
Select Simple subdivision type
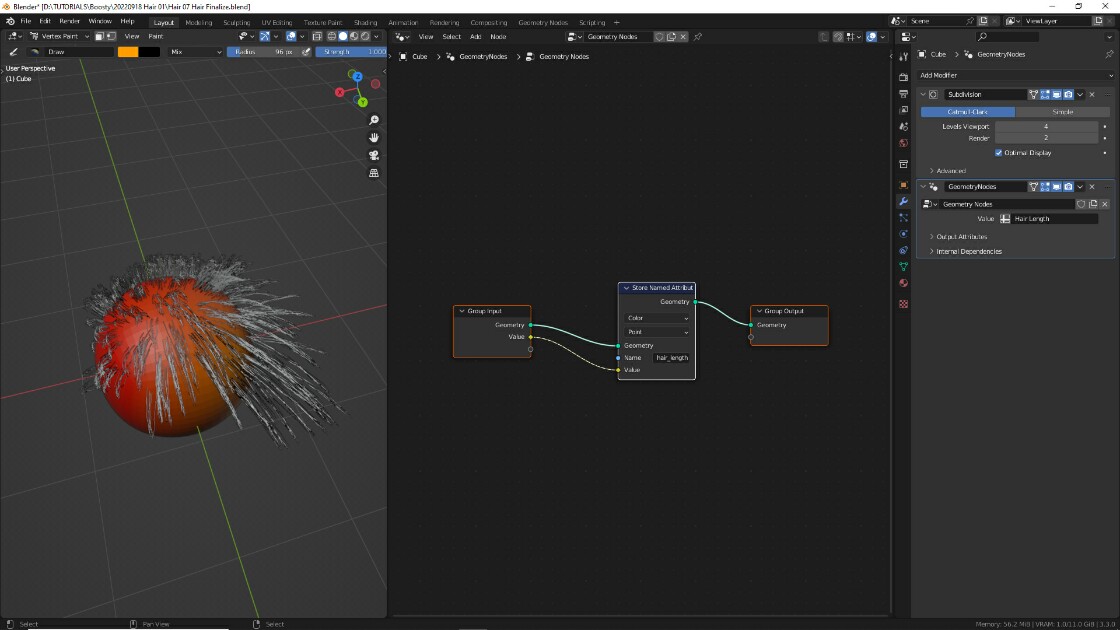pyautogui.click(x=1062, y=112)
